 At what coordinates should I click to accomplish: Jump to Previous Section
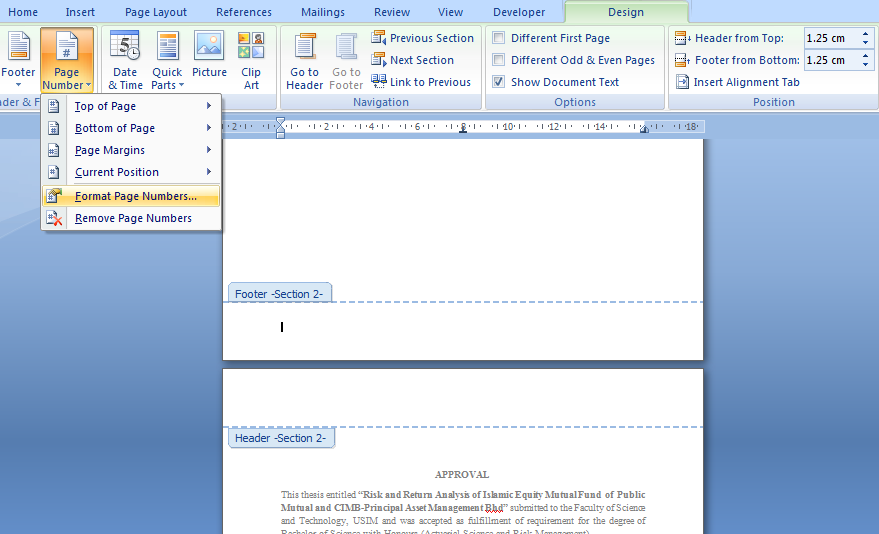423,38
